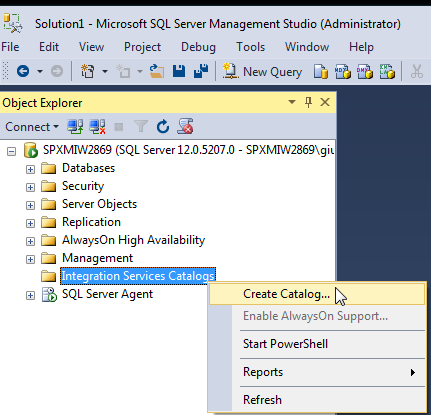Select the Replication tree item
Viewport: 431px width, 415px height.
click(x=91, y=222)
